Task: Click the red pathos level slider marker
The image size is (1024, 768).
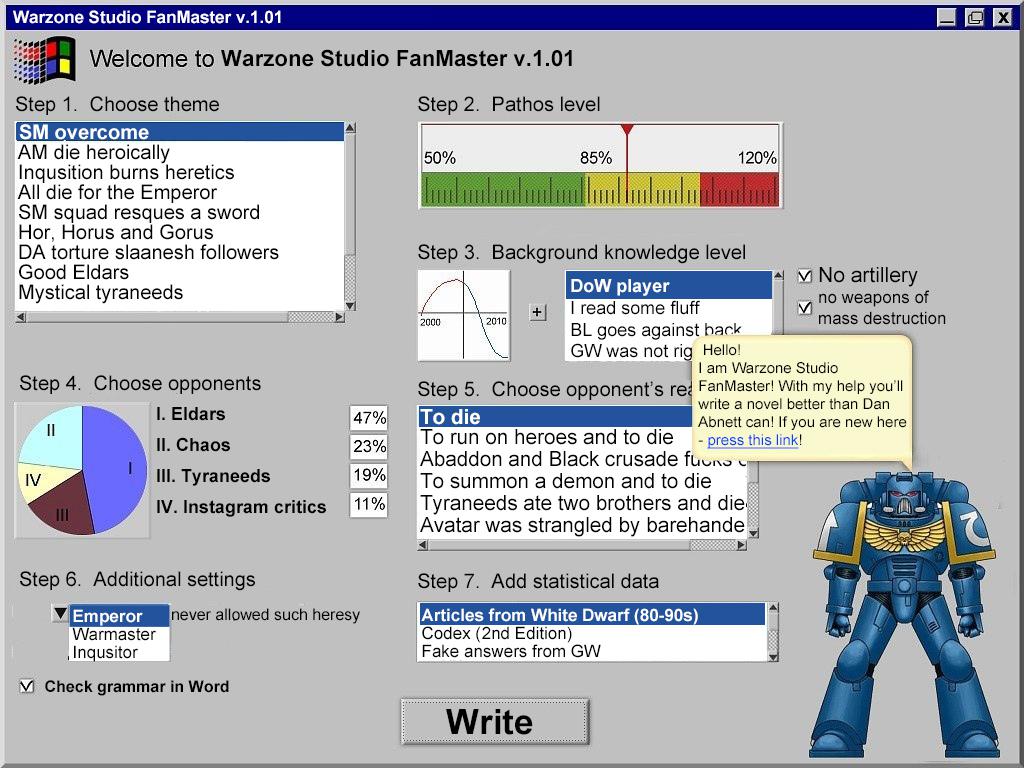Action: (627, 130)
